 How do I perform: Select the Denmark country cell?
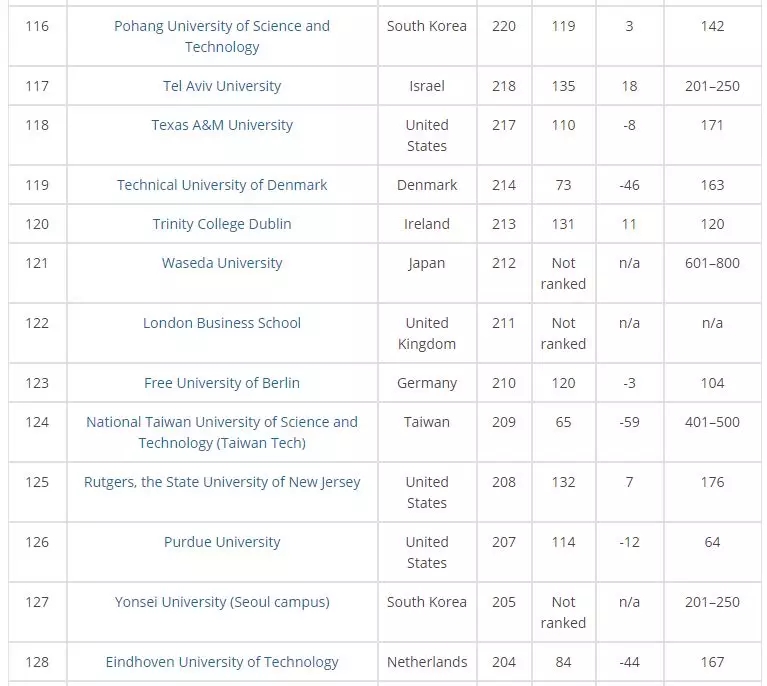[x=427, y=185]
